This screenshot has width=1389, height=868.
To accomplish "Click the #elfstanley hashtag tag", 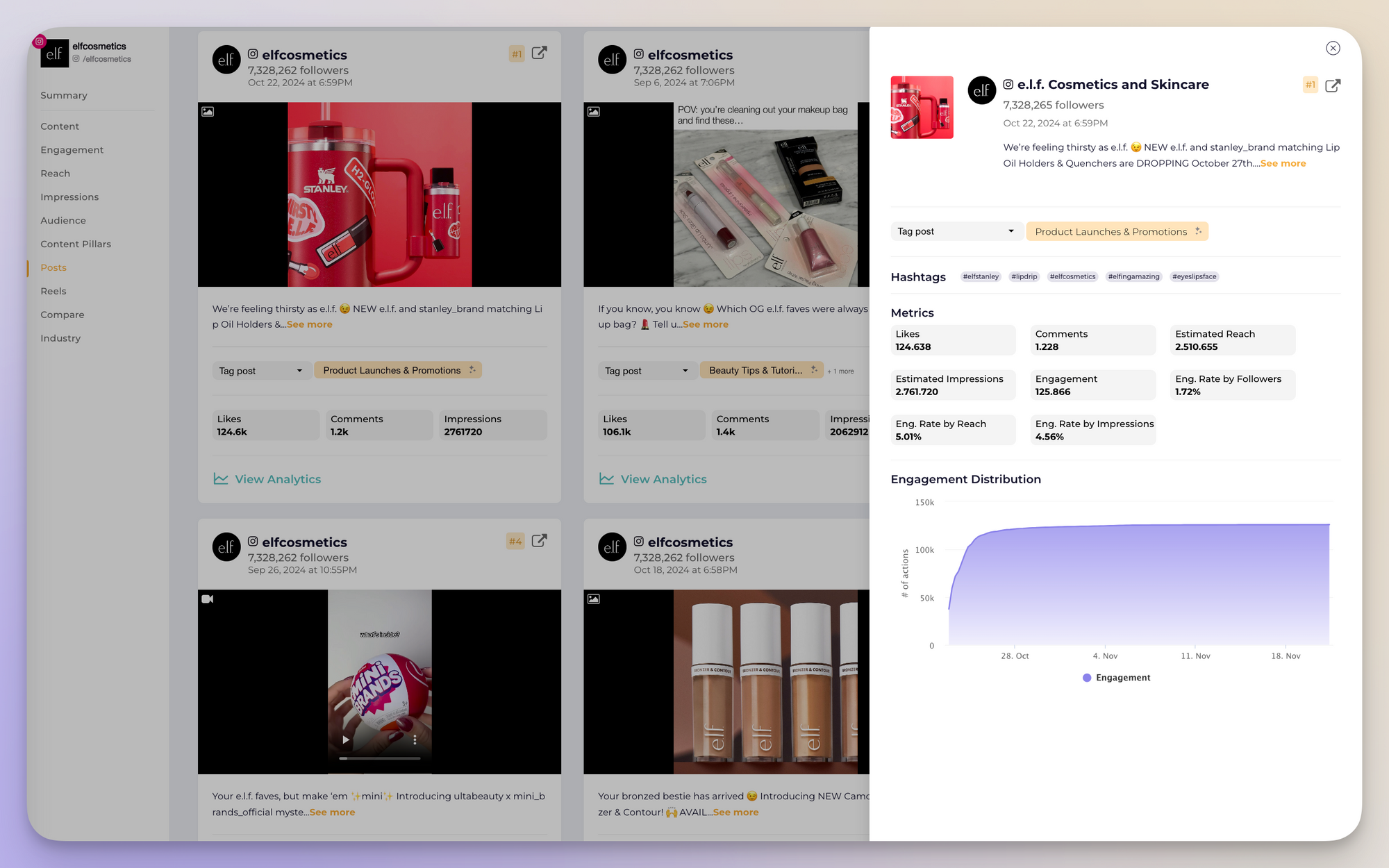I will [x=979, y=276].
